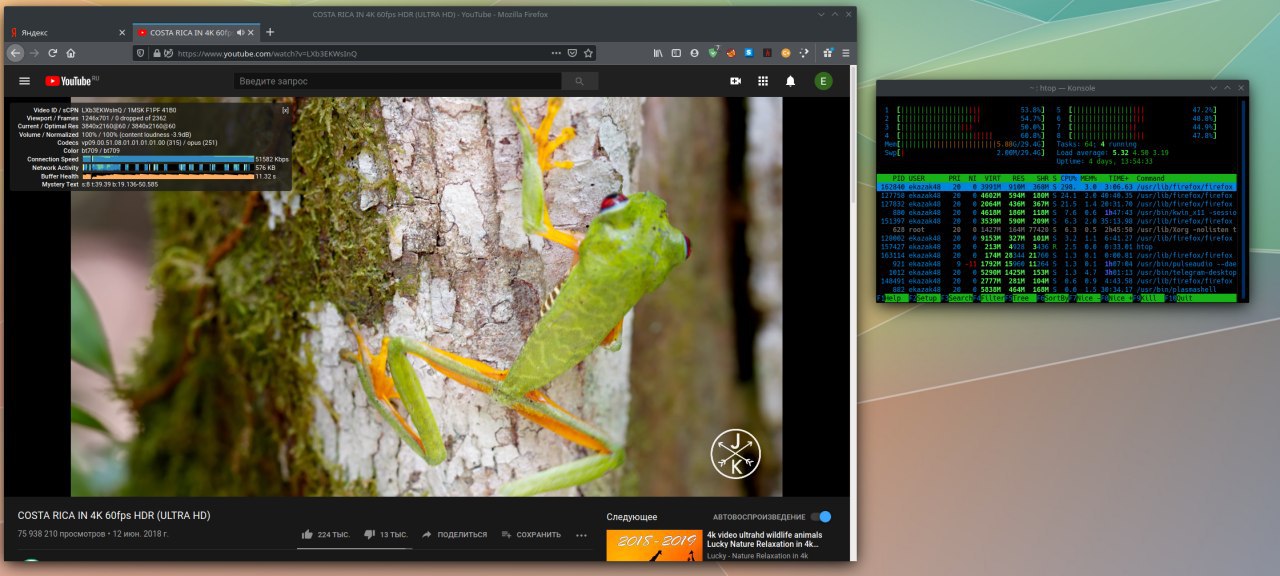Close the COSTA RICA IN 4K tab
Screen dimensions: 1280x576
pyautogui.click(x=252, y=32)
